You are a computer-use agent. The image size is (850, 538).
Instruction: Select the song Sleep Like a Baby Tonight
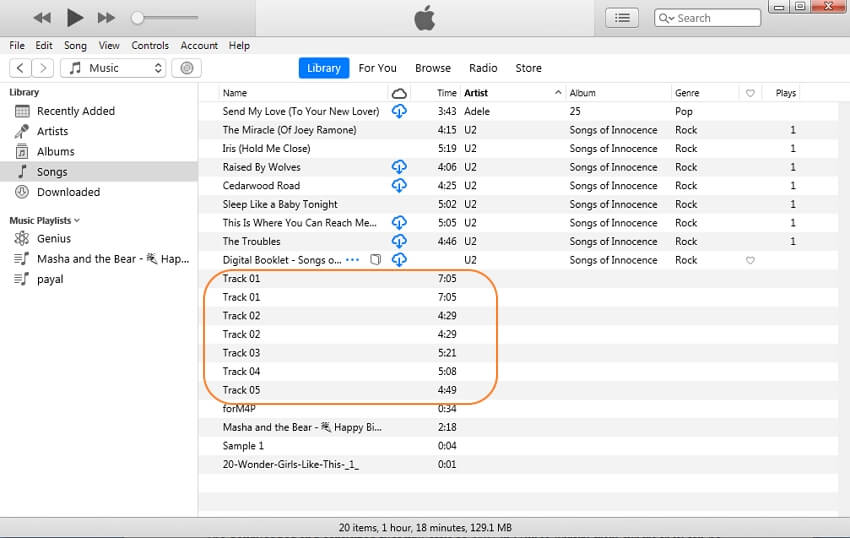tap(518, 204)
